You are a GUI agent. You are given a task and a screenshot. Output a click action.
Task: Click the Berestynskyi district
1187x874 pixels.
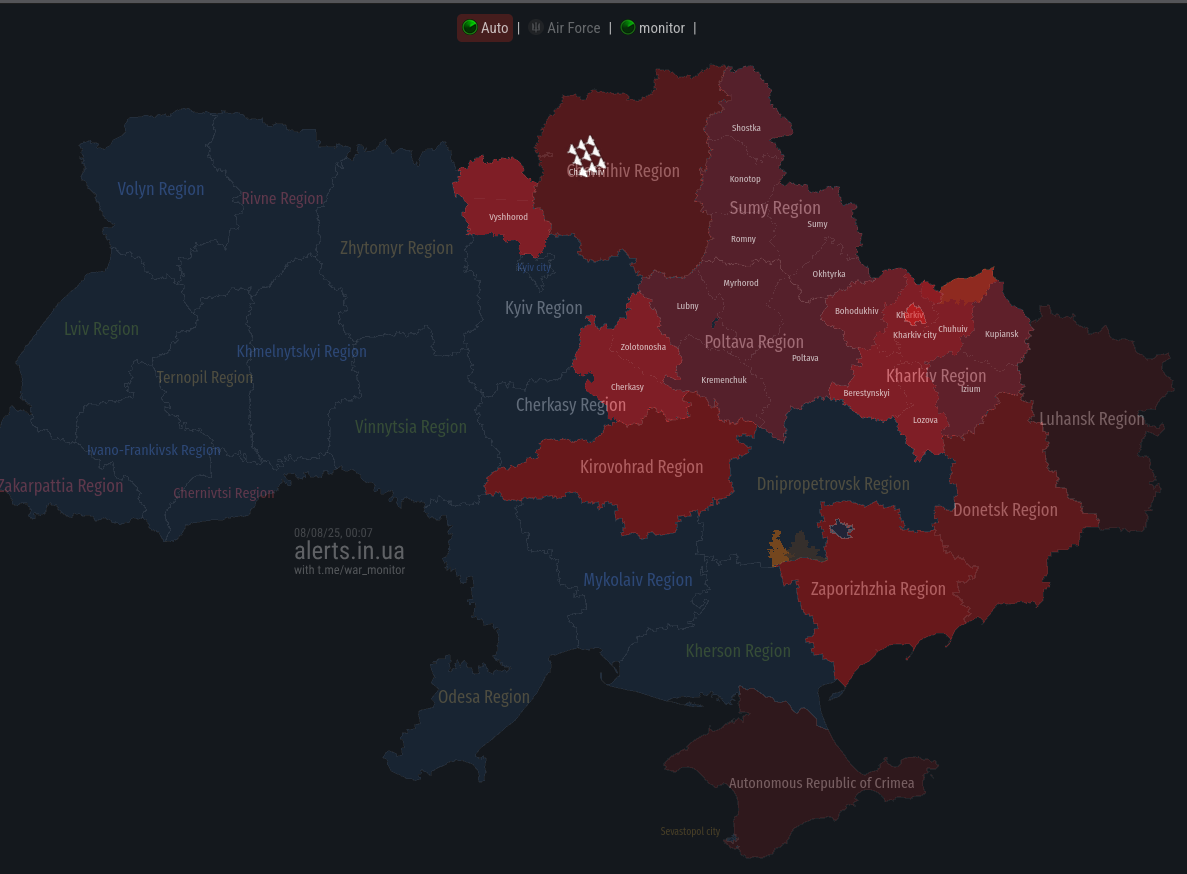pyautogui.click(x=866, y=393)
